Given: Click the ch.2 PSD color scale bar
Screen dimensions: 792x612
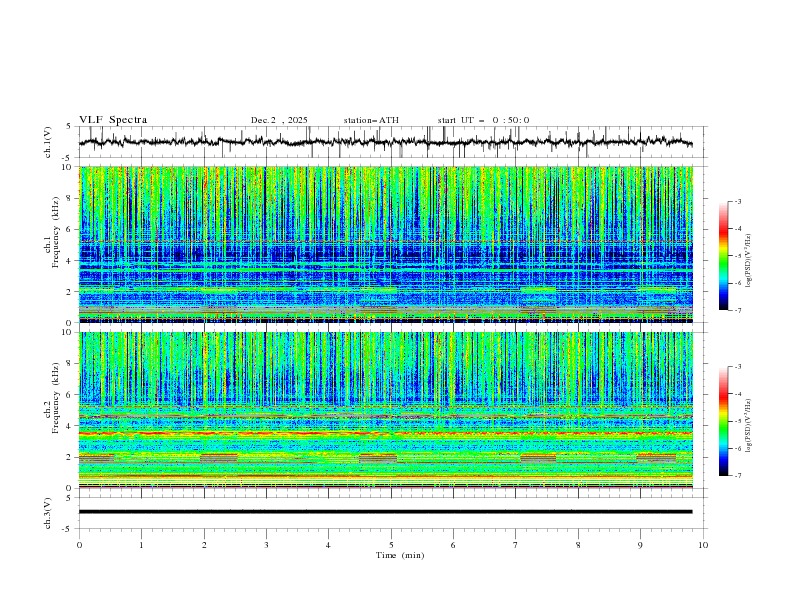Looking at the screenshot, I should tap(723, 421).
